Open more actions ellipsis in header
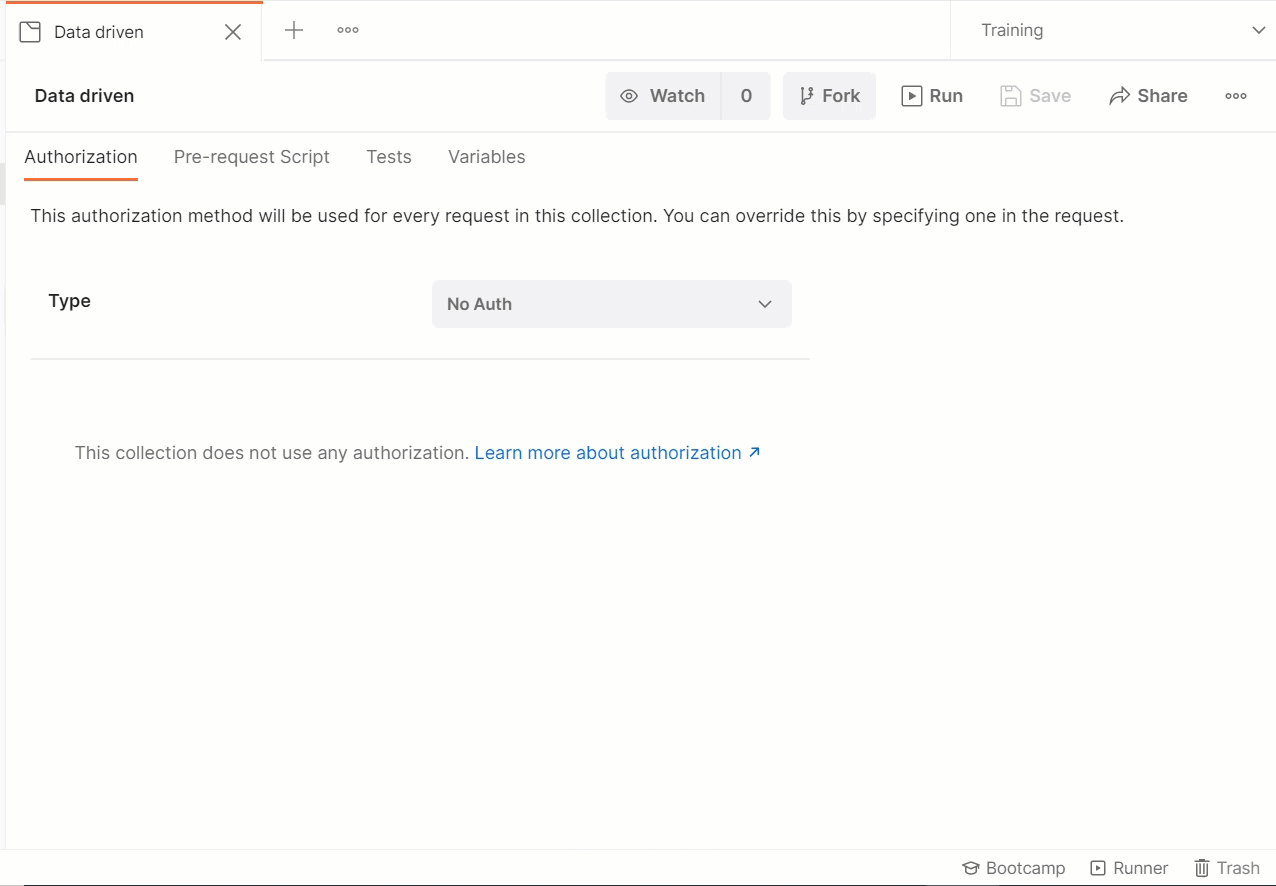Viewport: 1276px width, 886px height. [x=1236, y=96]
